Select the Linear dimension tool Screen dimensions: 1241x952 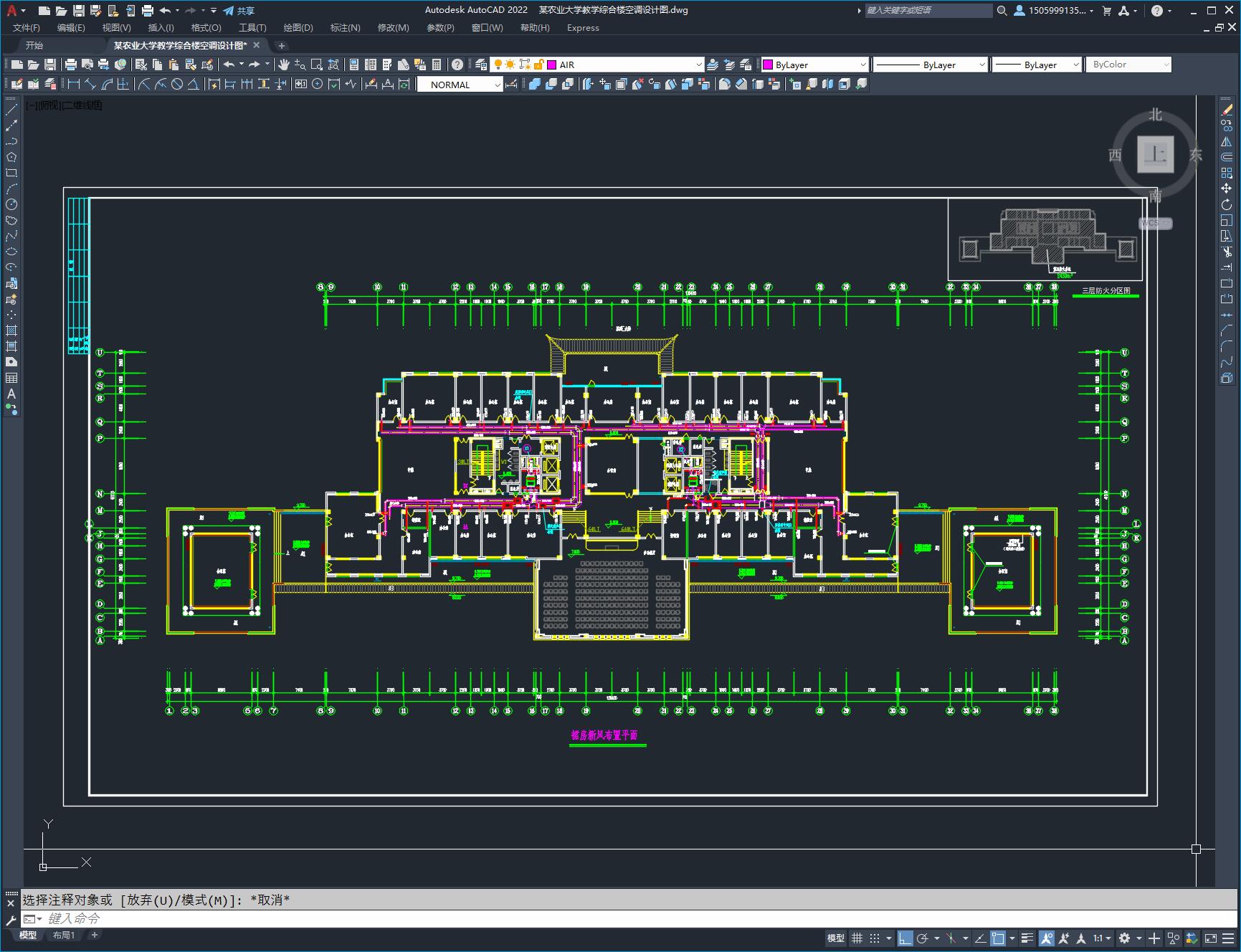coord(74,85)
